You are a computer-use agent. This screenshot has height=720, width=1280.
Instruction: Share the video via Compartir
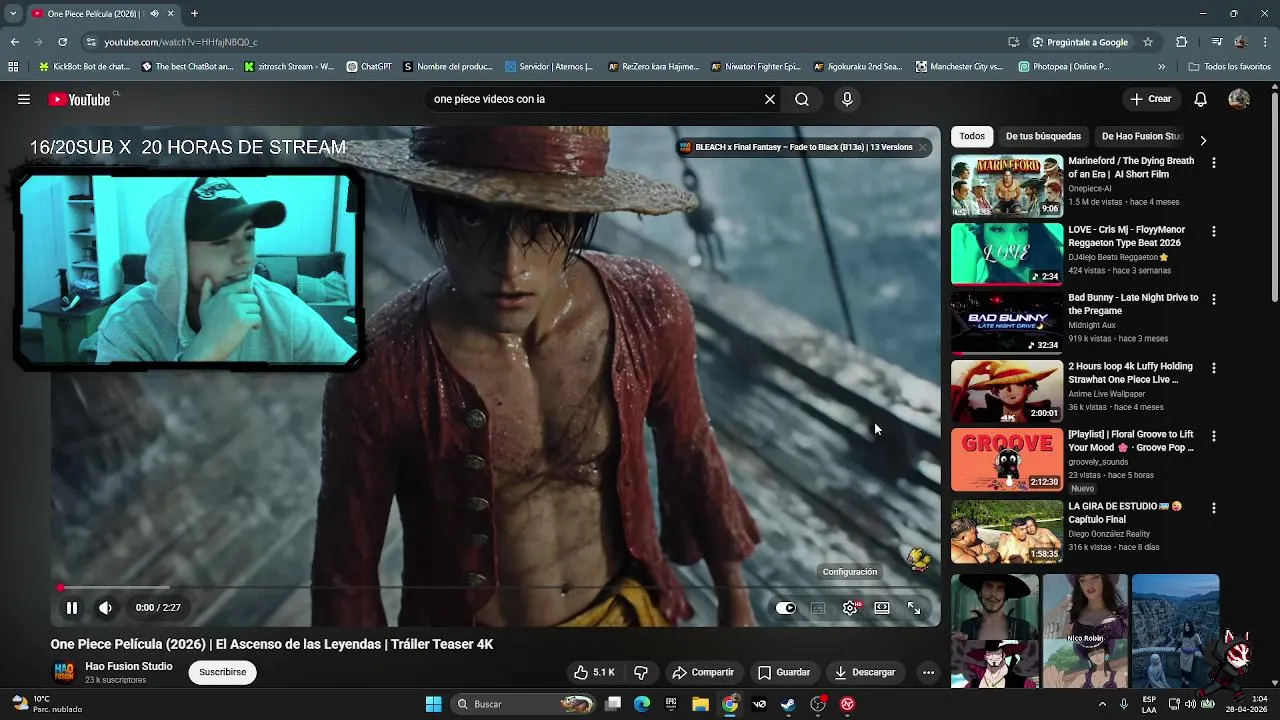(x=703, y=672)
